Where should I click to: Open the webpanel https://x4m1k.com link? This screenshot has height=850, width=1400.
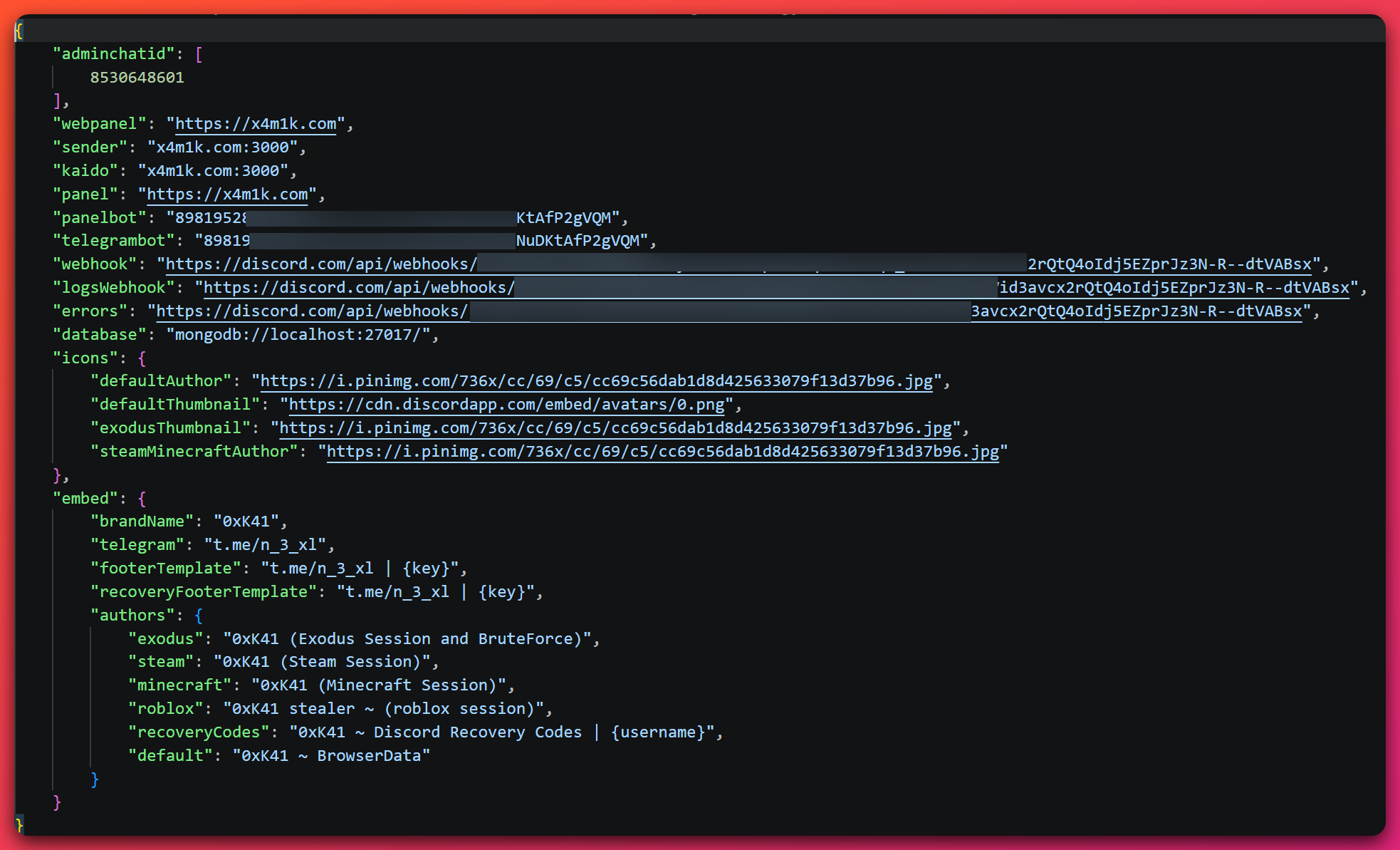(256, 124)
